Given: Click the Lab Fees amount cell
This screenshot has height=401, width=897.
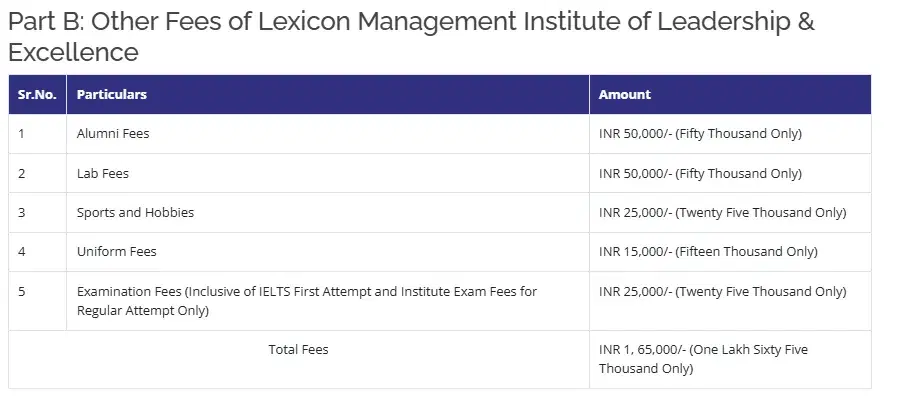Looking at the screenshot, I should tap(700, 173).
